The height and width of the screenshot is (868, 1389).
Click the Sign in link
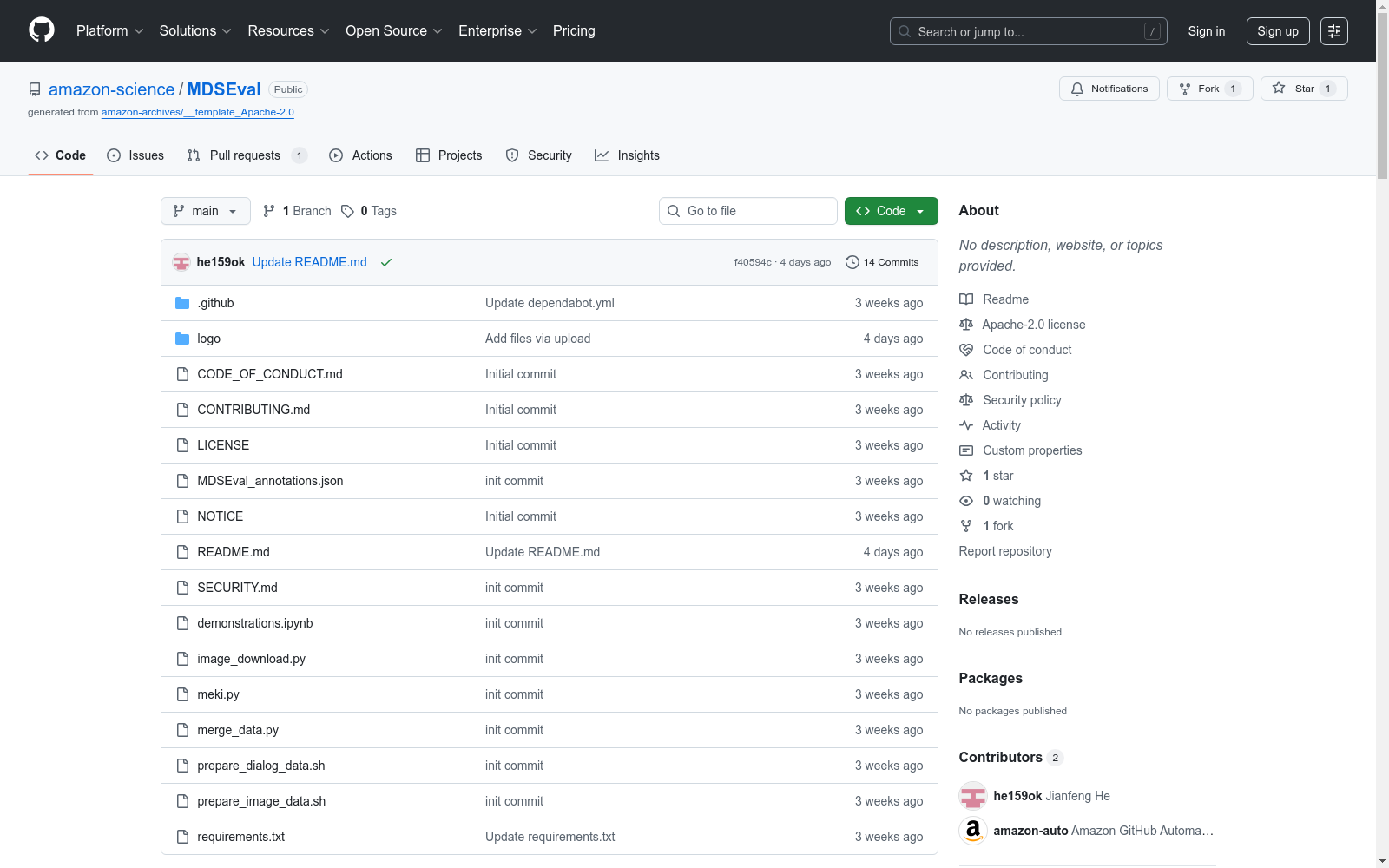click(1207, 31)
